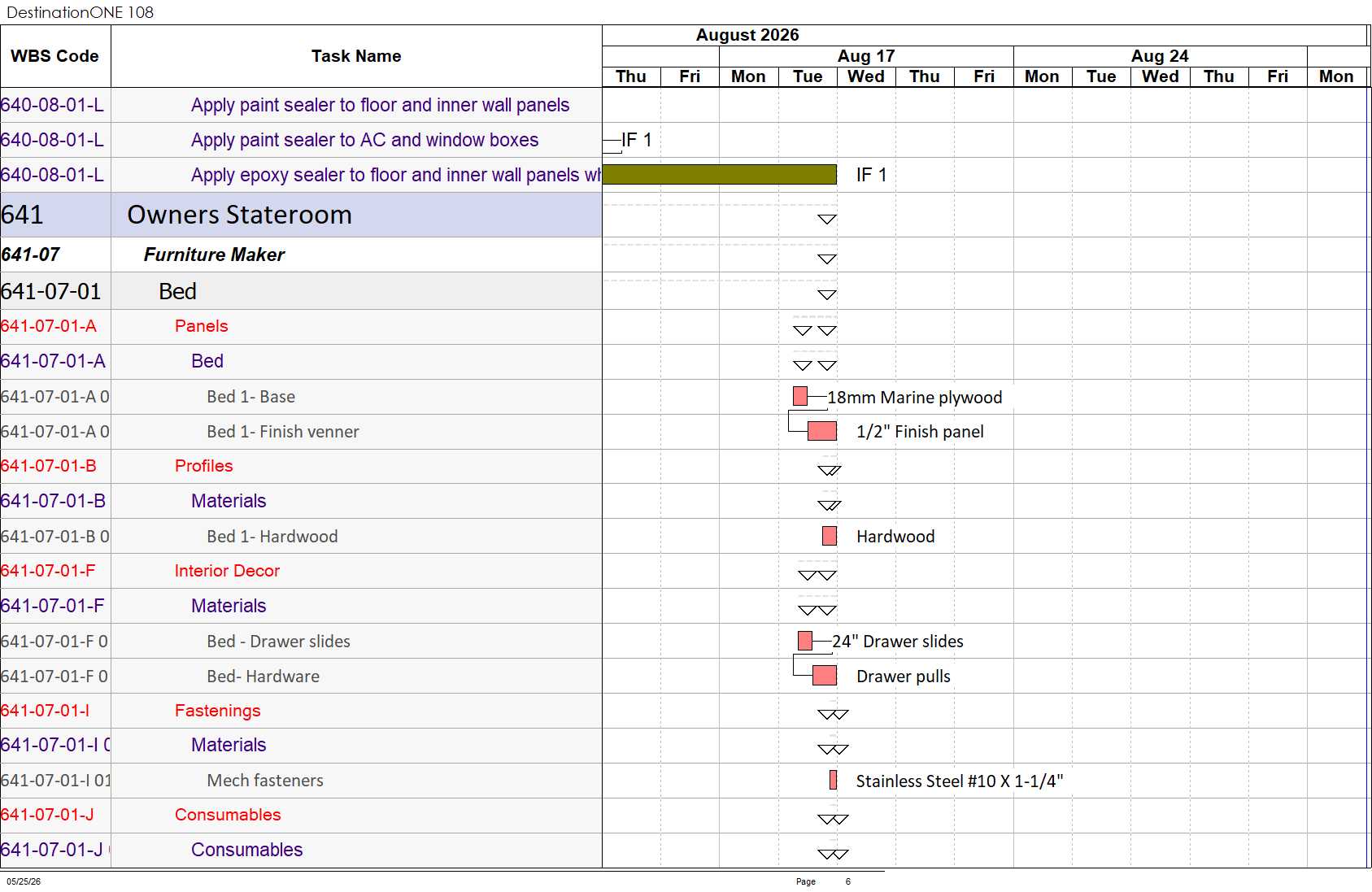
Task: Click the Furniture Maker summary marker
Action: coord(827,259)
